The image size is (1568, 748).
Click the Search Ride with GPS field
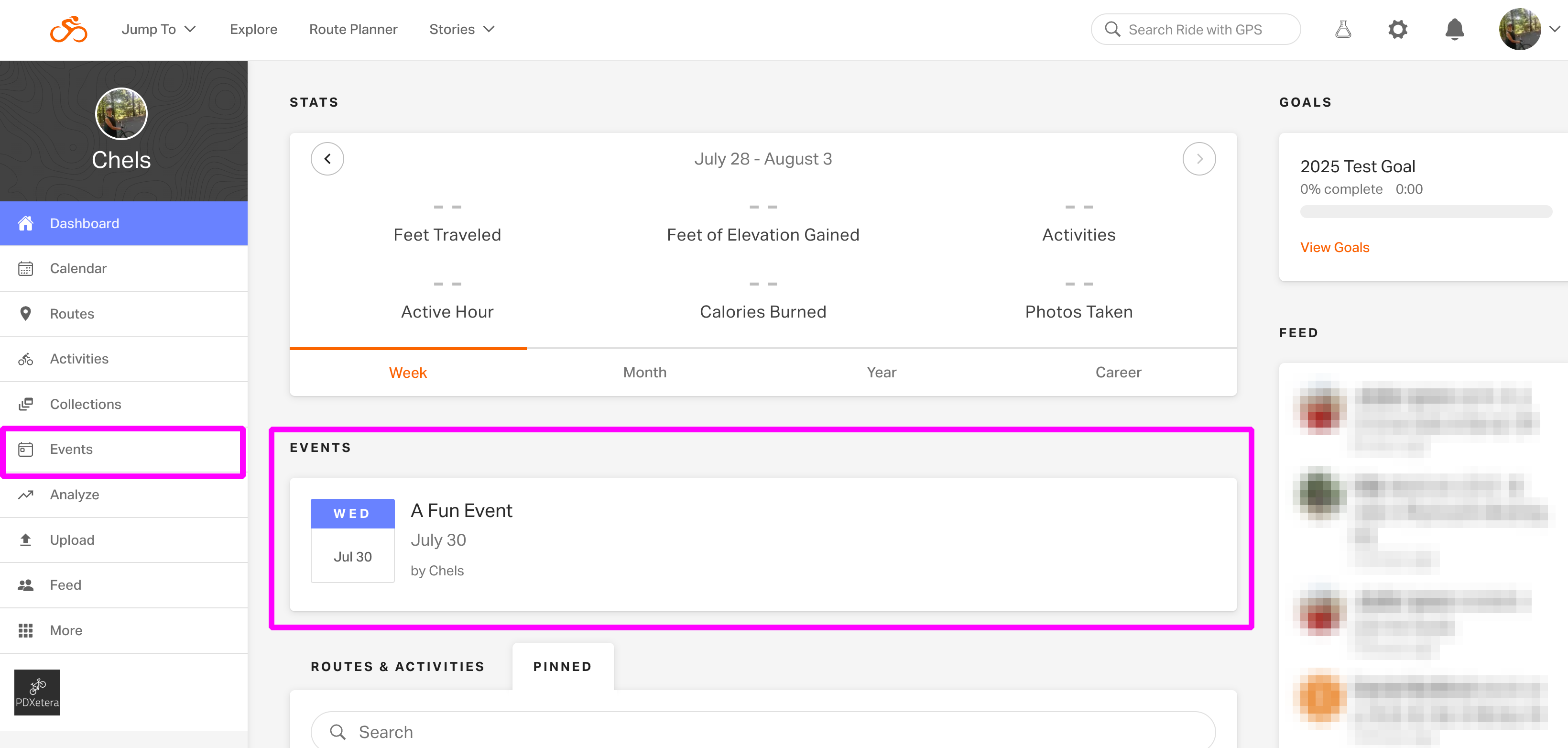click(x=1195, y=29)
